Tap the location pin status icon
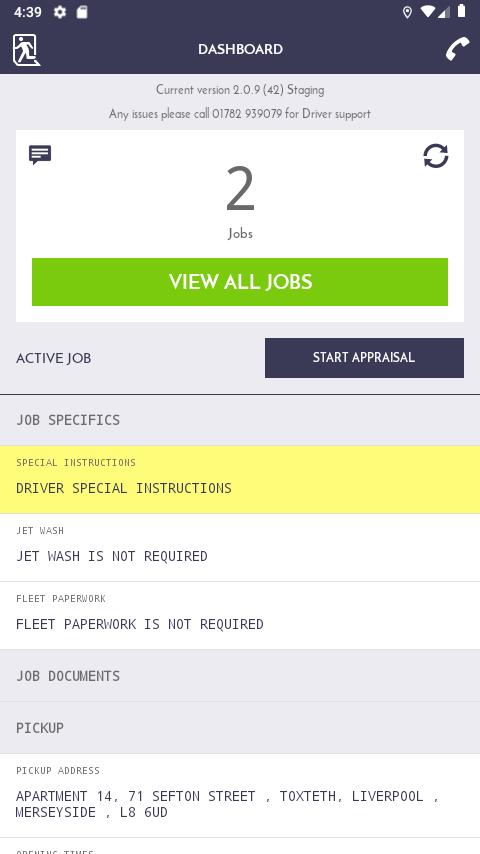This screenshot has height=854, width=480. pos(407,12)
